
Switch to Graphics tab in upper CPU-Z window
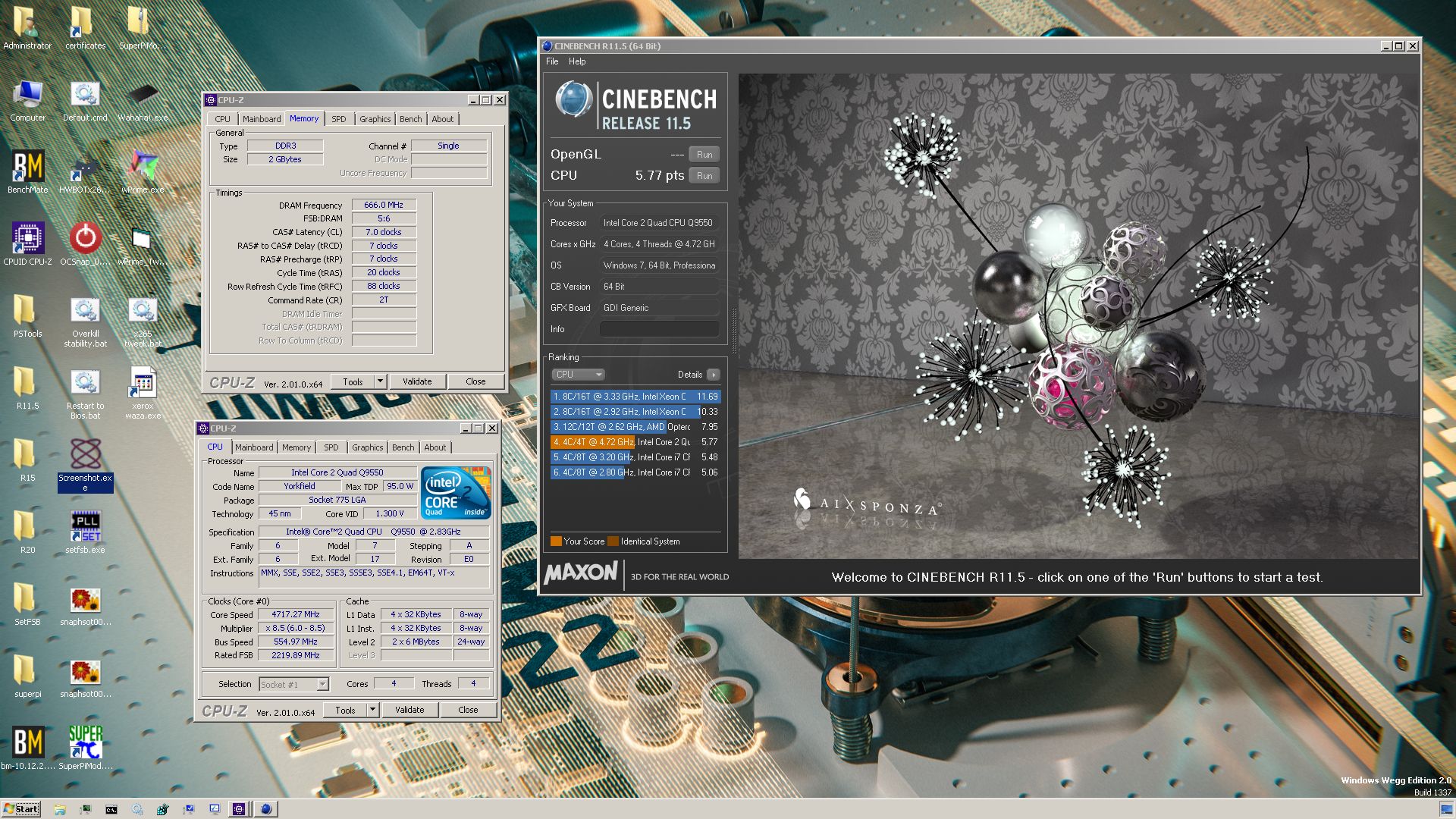(x=375, y=119)
